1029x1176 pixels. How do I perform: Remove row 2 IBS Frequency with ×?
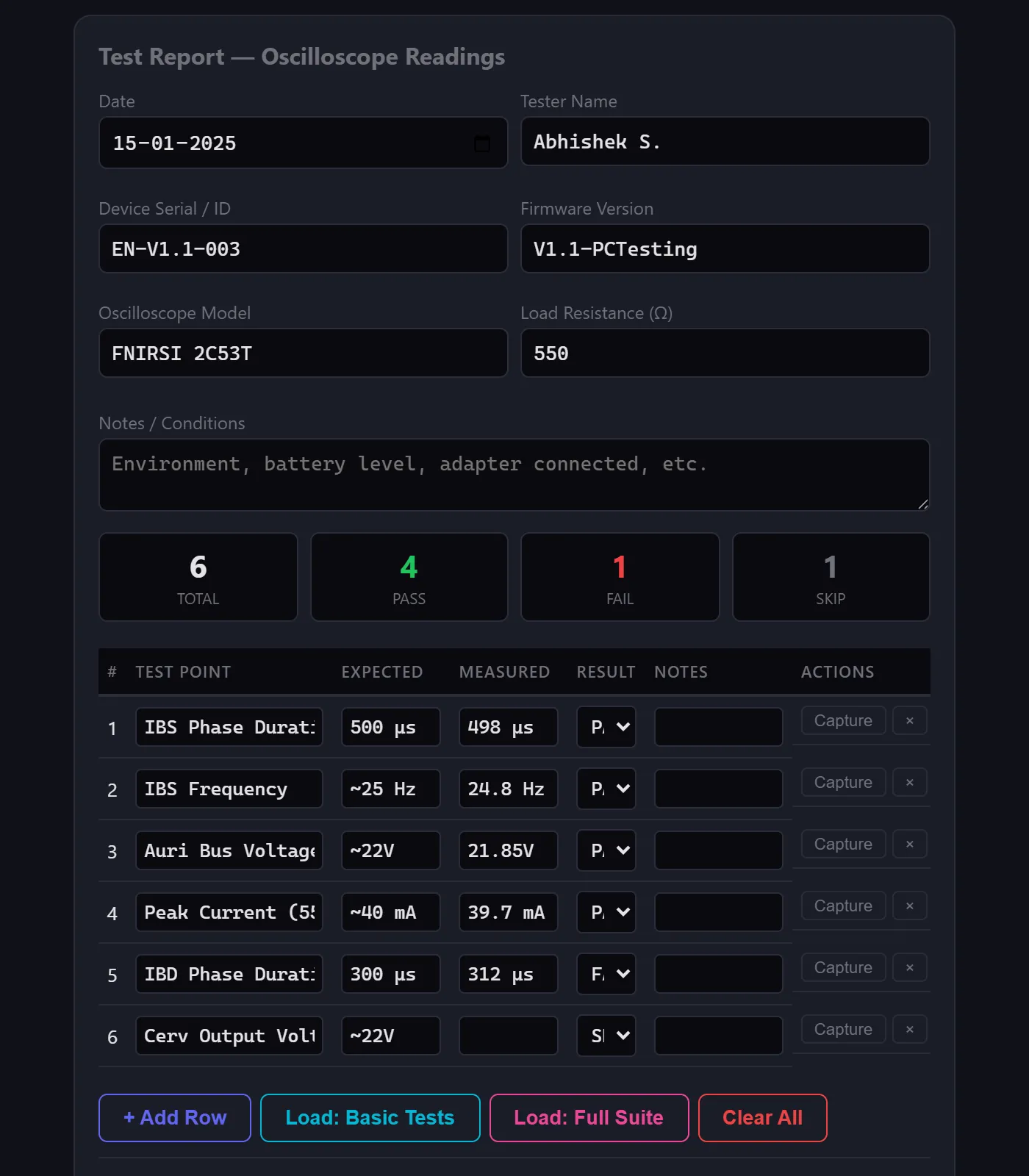[909, 783]
